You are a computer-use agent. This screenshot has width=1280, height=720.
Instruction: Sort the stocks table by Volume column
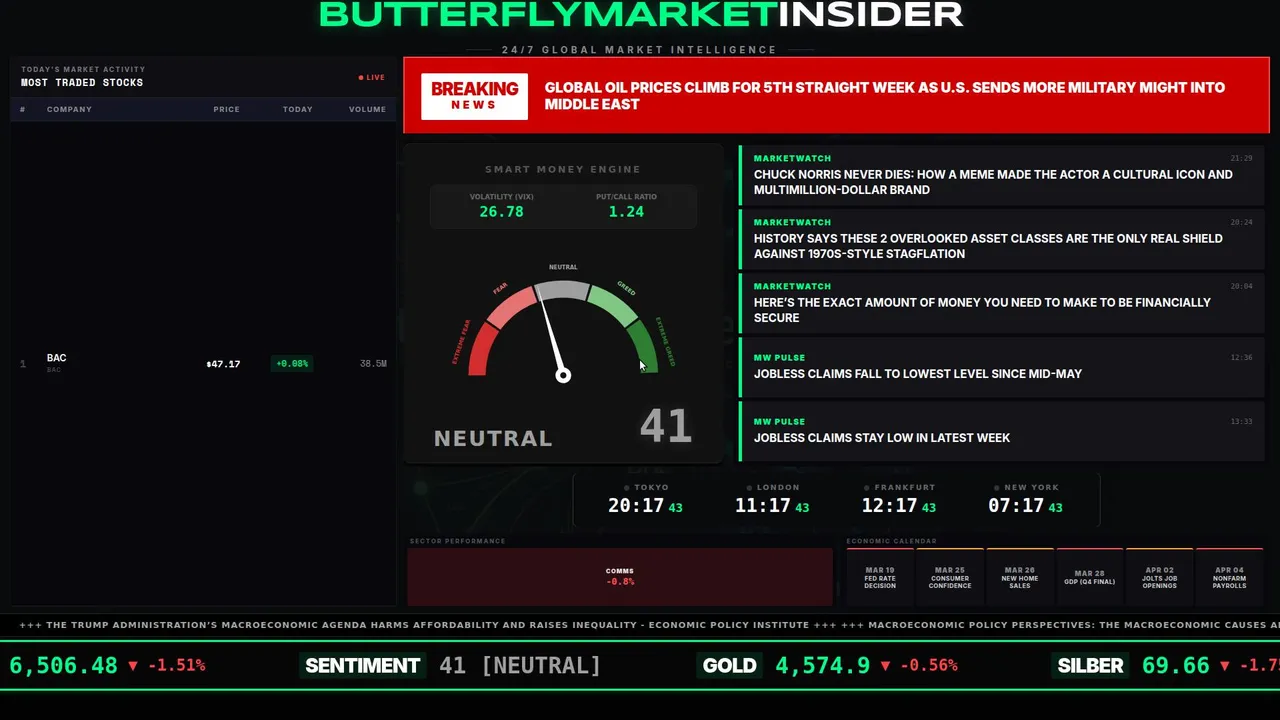(x=367, y=109)
